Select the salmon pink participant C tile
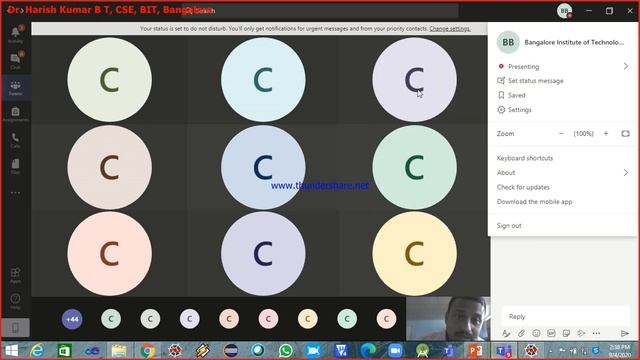This screenshot has width=640, height=360. tap(109, 253)
